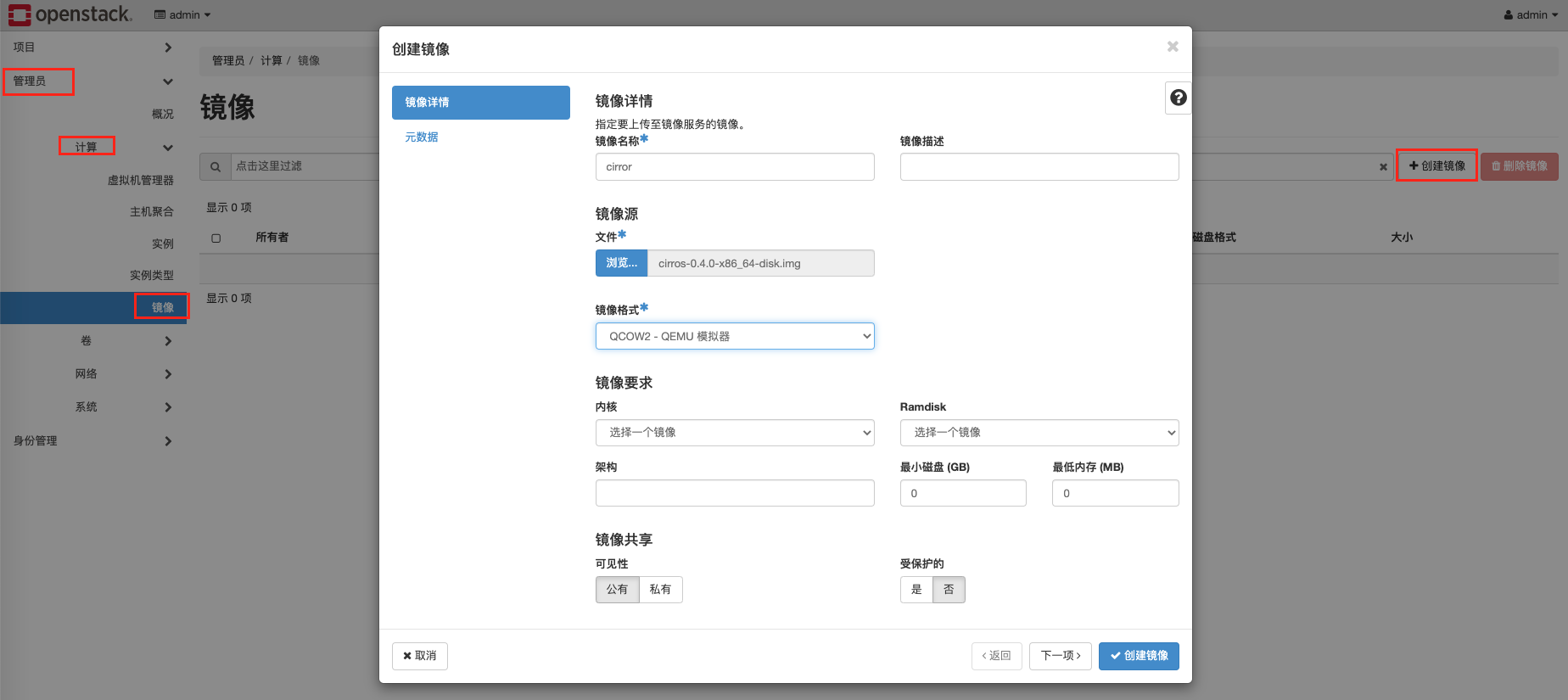Set visibility to 公有
The height and width of the screenshot is (700, 1568).
click(617, 590)
